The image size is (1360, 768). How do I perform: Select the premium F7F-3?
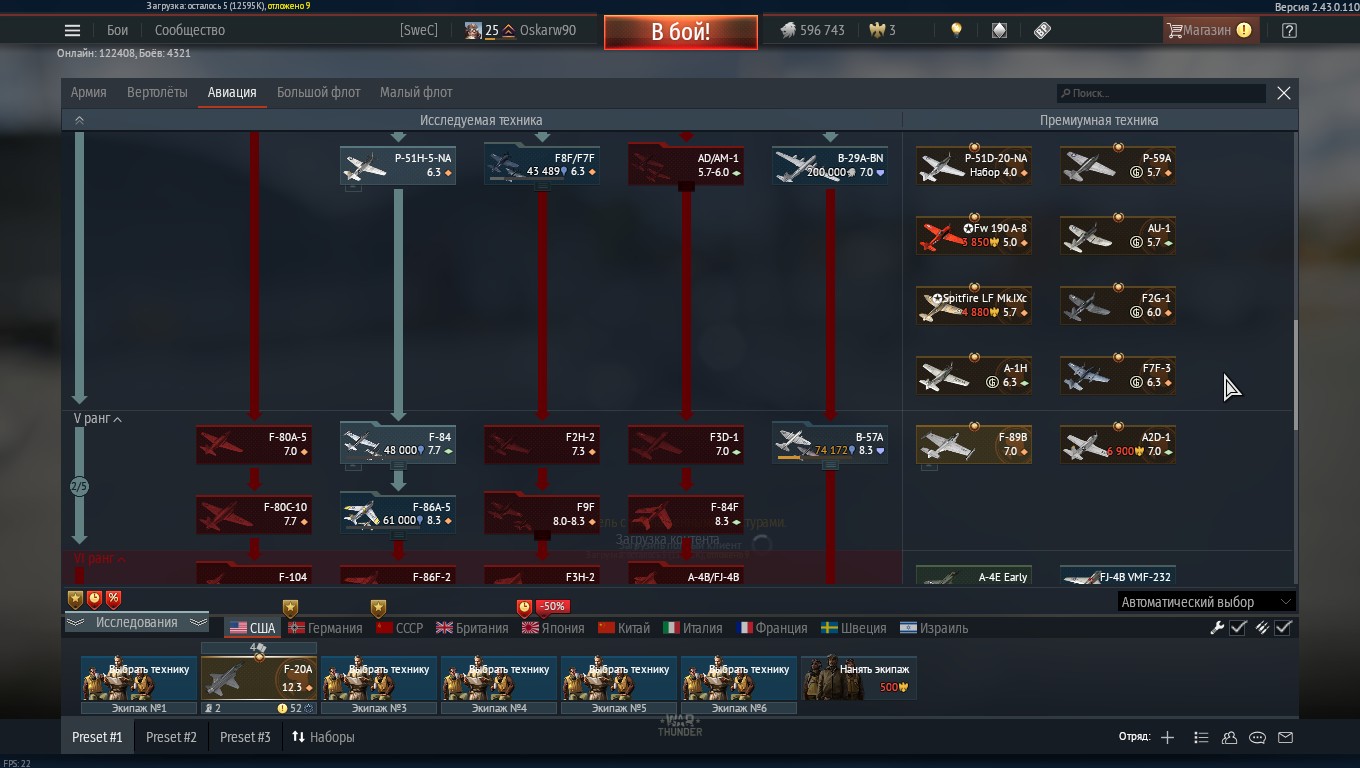pos(1118,376)
